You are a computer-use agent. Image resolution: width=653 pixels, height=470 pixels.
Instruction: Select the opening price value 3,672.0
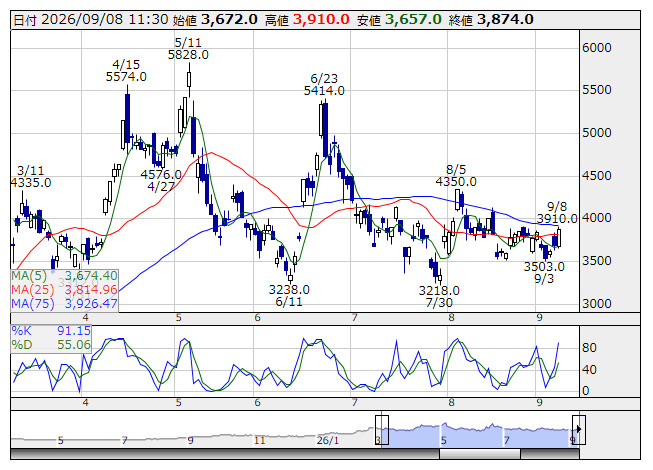pos(229,20)
